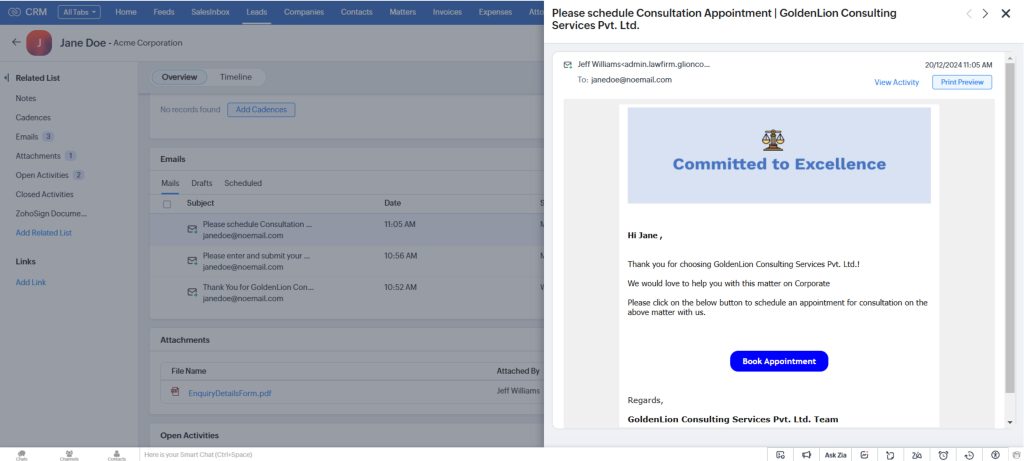Open the All Tabs dropdown
The width and height of the screenshot is (1024, 461).
pyautogui.click(x=79, y=12)
